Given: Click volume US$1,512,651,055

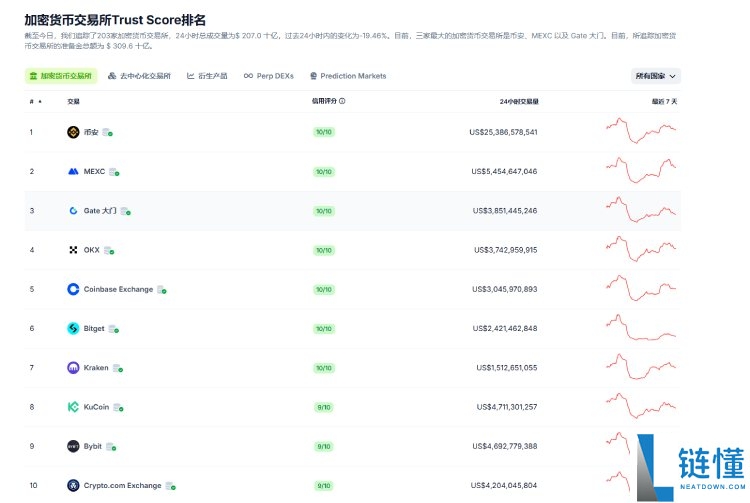Looking at the screenshot, I should click(507, 368).
